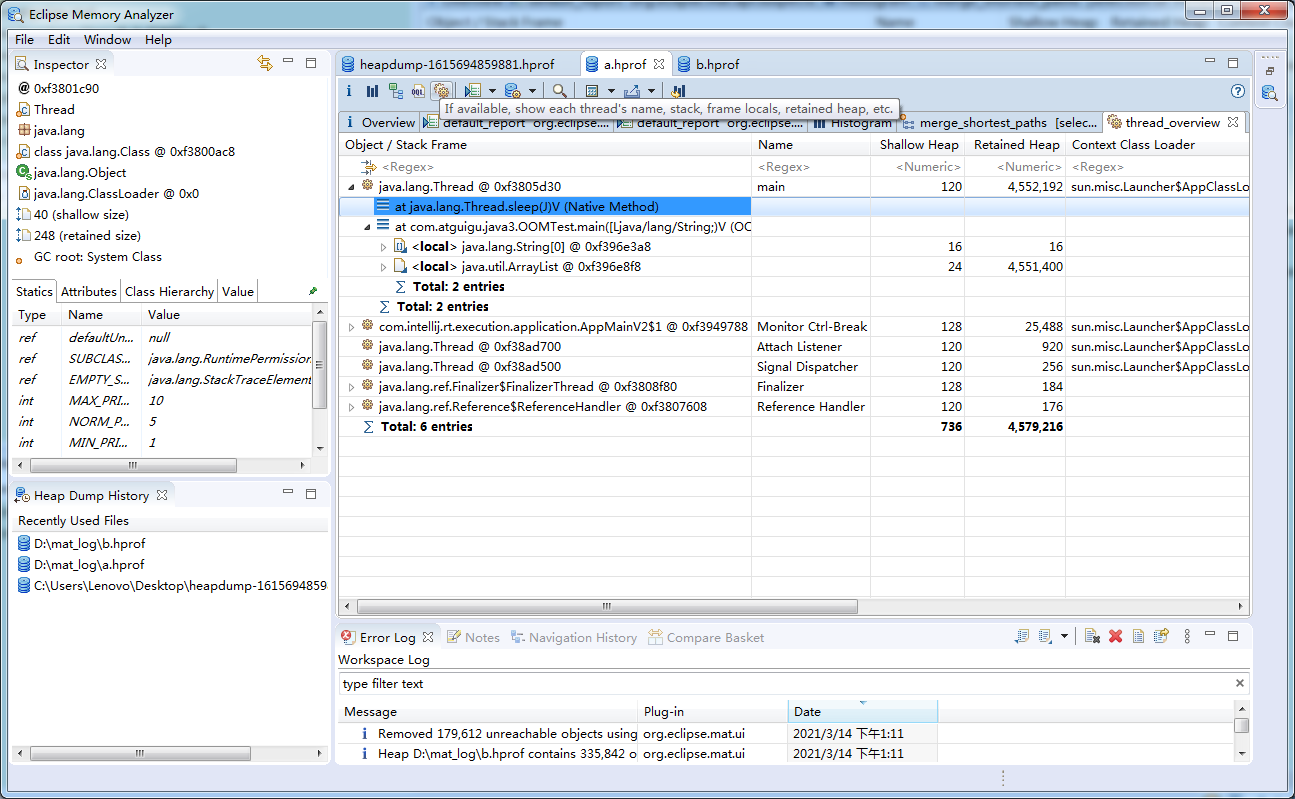Switch to Attributes tab in Inspector

88,291
